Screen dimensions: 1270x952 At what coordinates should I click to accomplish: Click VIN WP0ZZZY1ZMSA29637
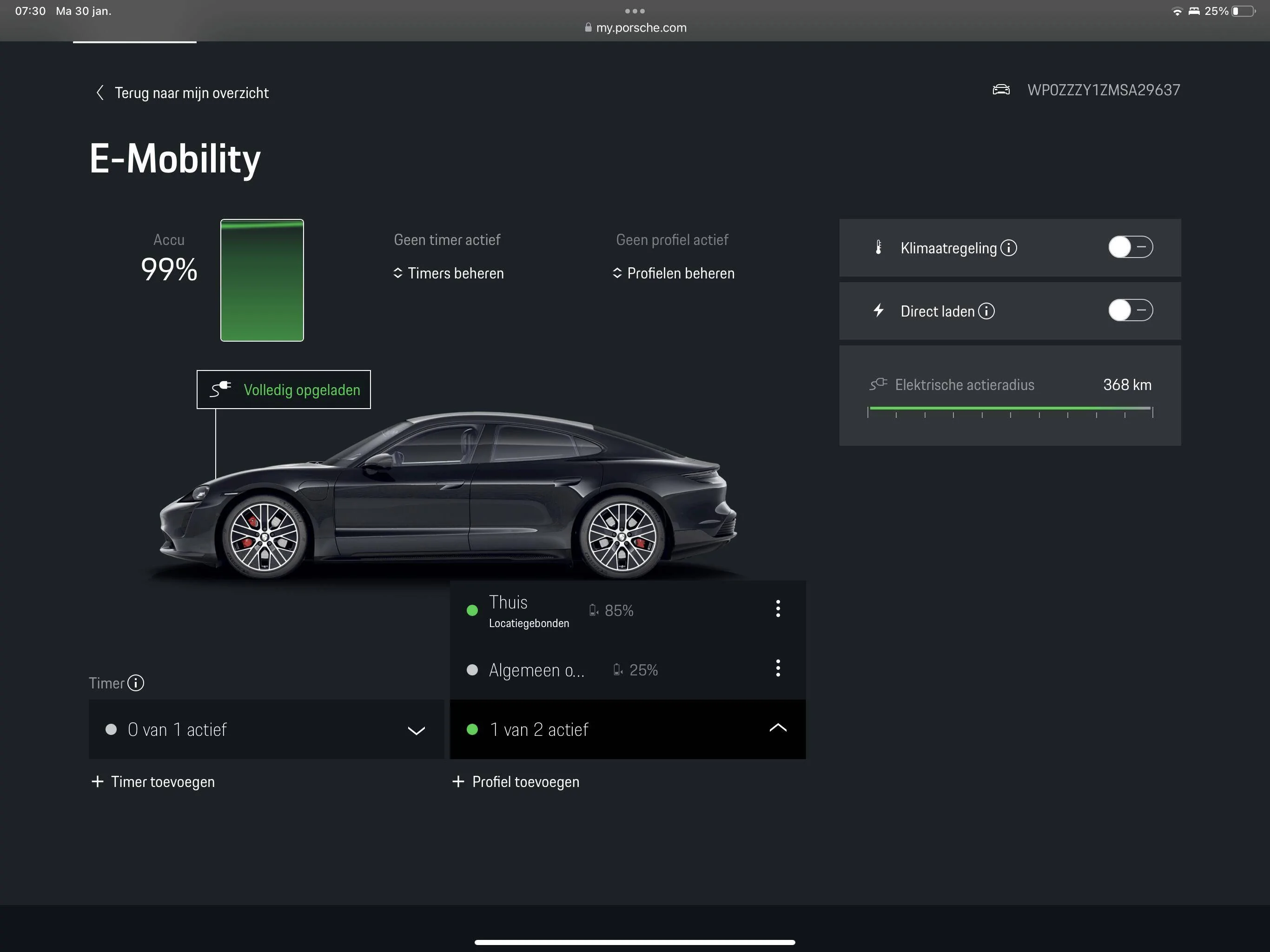pos(1104,90)
